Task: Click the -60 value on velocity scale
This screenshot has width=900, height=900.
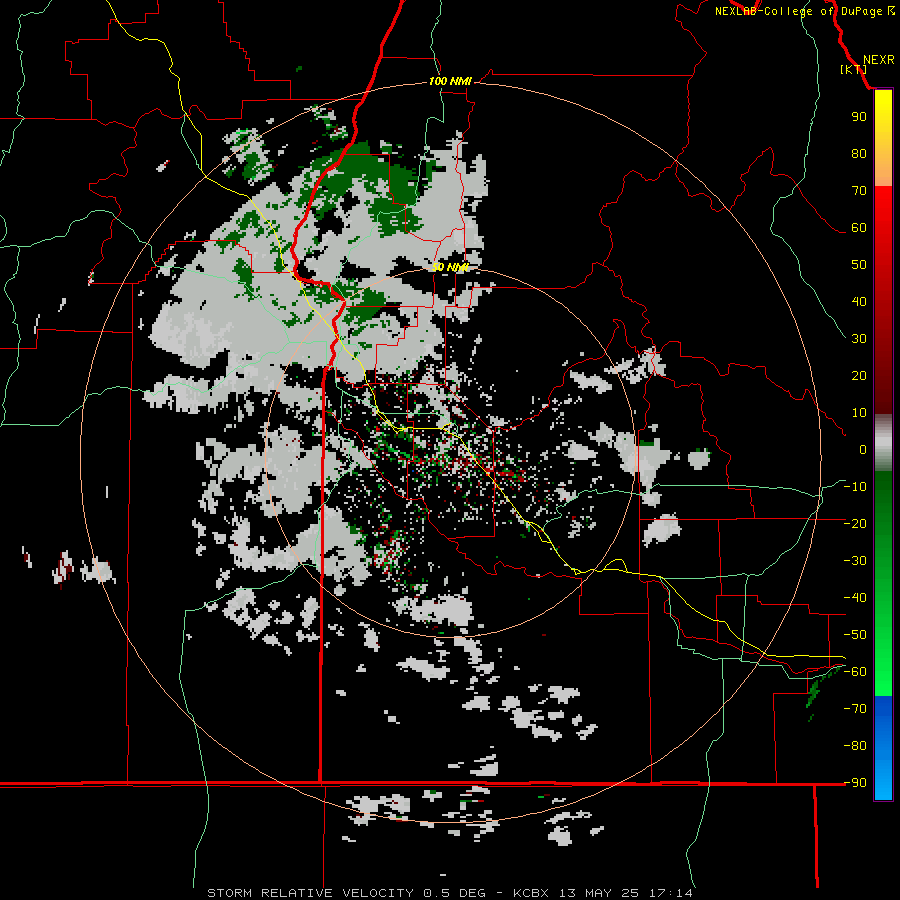Action: [855, 672]
